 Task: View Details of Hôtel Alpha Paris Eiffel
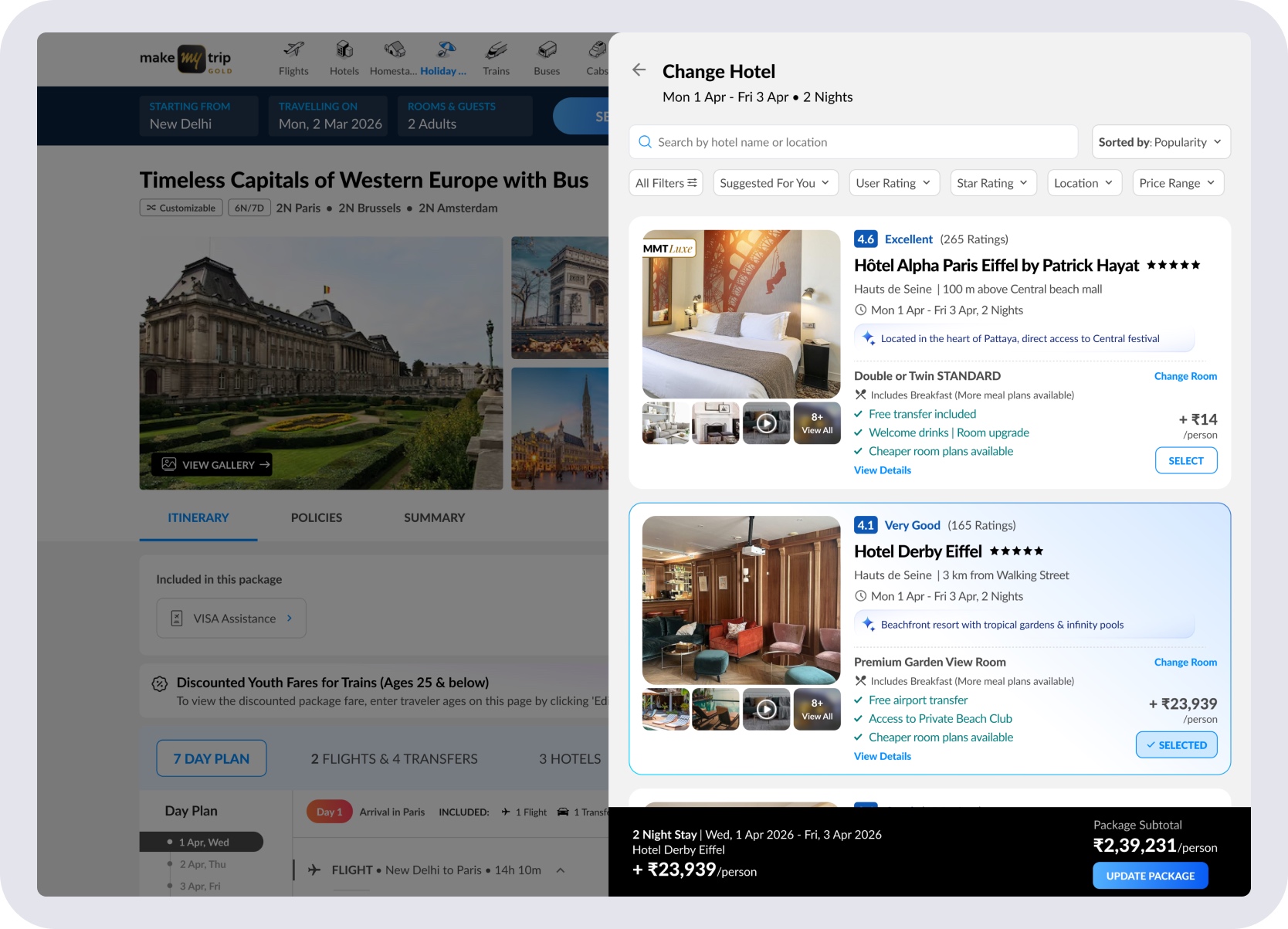[x=883, y=470]
